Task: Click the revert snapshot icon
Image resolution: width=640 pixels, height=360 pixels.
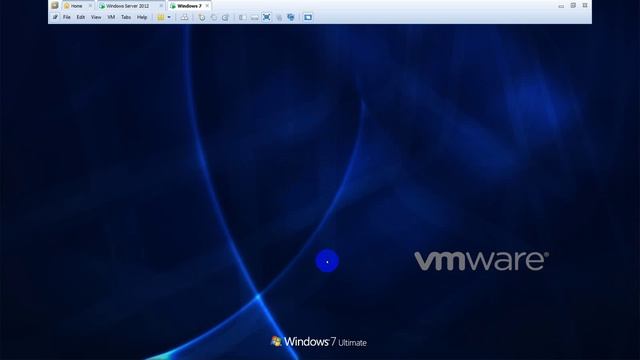Action: (213, 17)
